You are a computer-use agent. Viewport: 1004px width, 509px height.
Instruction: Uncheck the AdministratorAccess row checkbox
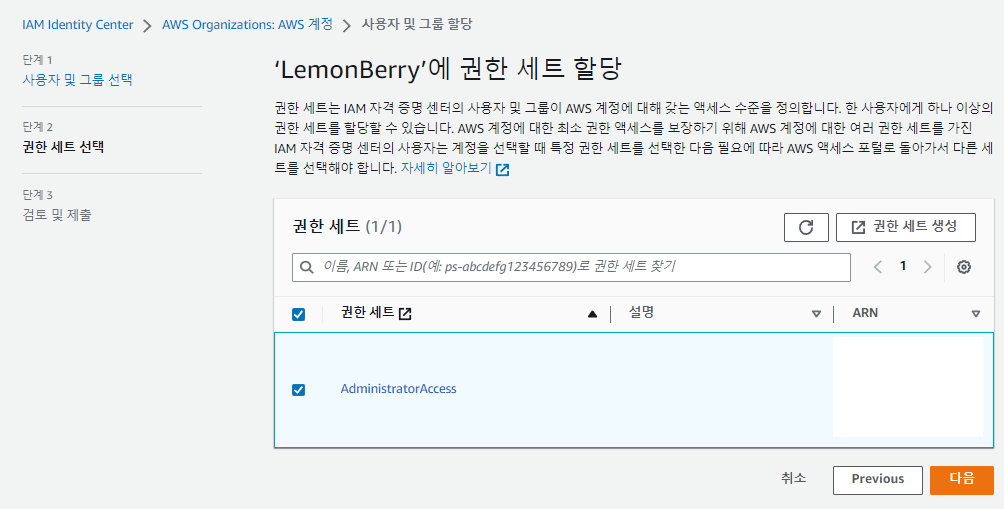pos(298,390)
